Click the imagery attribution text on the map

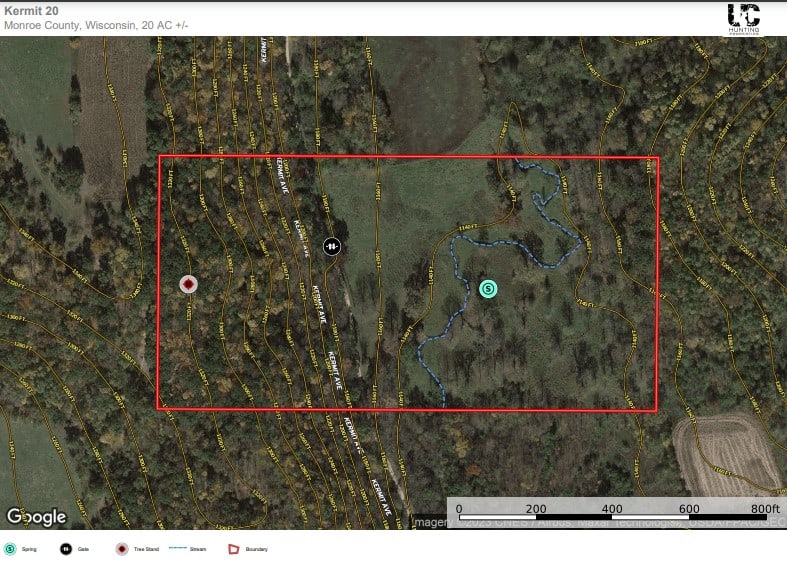point(600,523)
